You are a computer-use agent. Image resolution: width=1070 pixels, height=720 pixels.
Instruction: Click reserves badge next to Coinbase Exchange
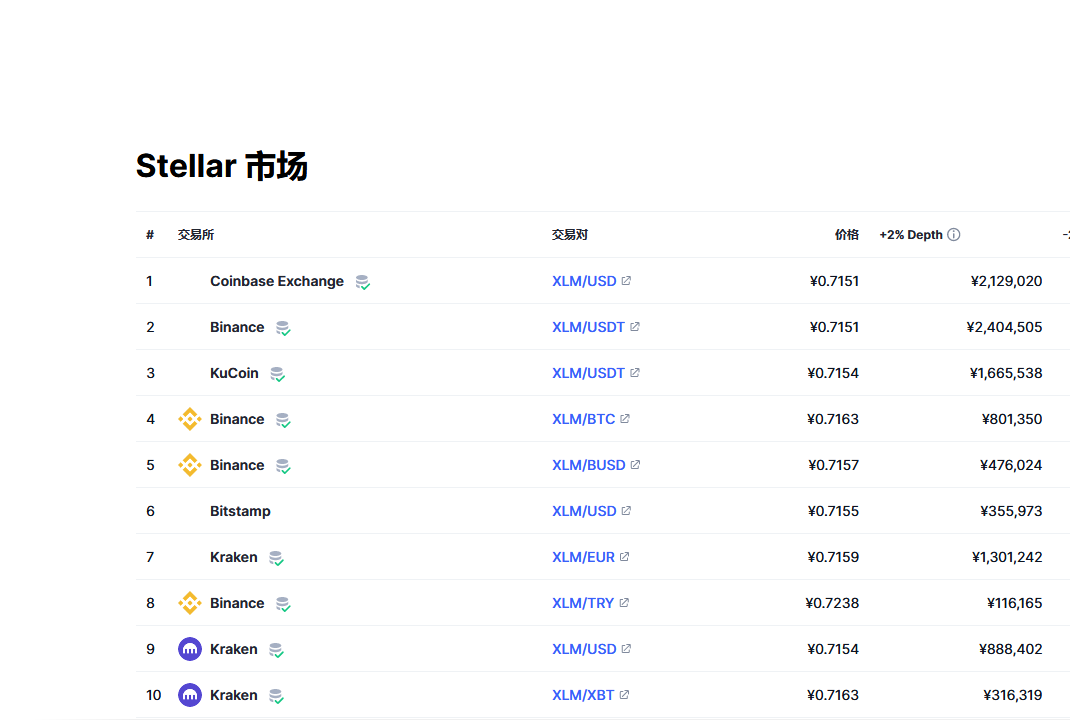click(363, 282)
